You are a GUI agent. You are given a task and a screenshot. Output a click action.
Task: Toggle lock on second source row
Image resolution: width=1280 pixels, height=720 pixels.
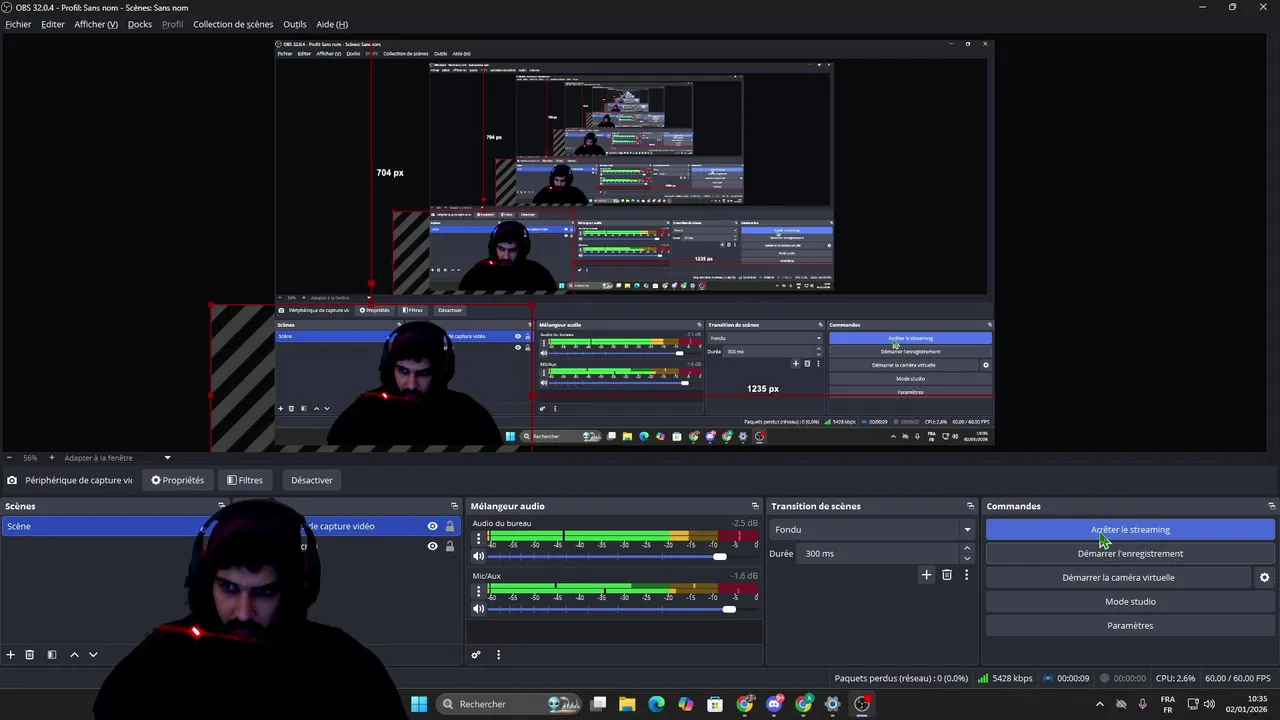tap(449, 546)
